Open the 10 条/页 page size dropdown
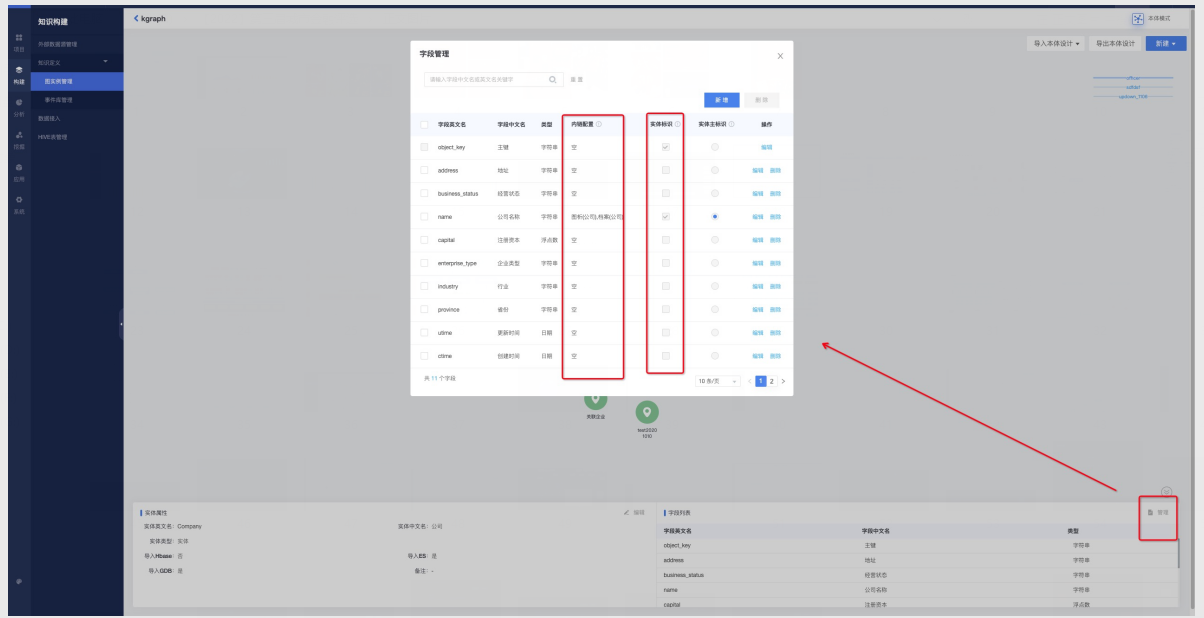The height and width of the screenshot is (618, 1204). tap(718, 381)
